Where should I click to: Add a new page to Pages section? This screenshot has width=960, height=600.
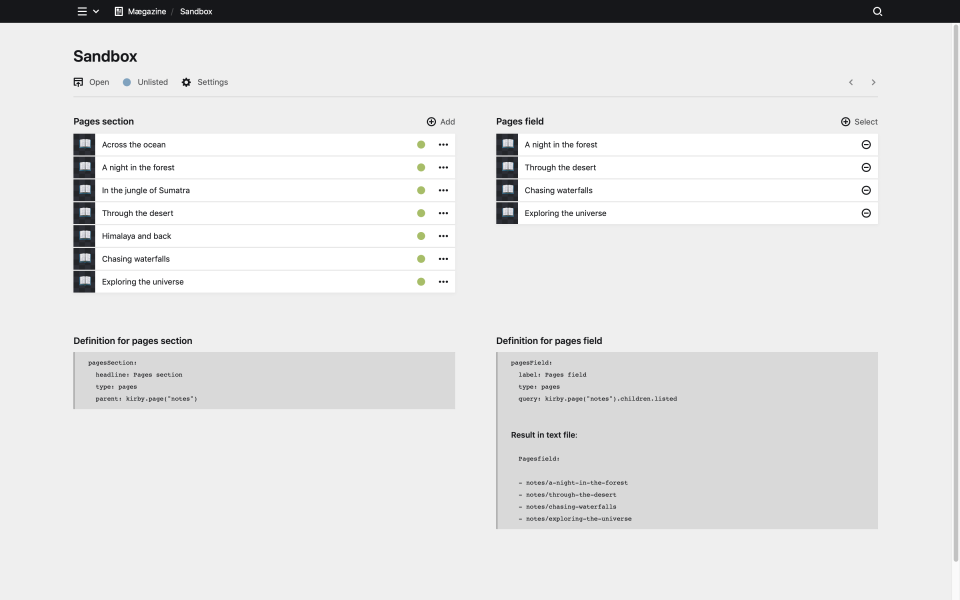(x=440, y=122)
